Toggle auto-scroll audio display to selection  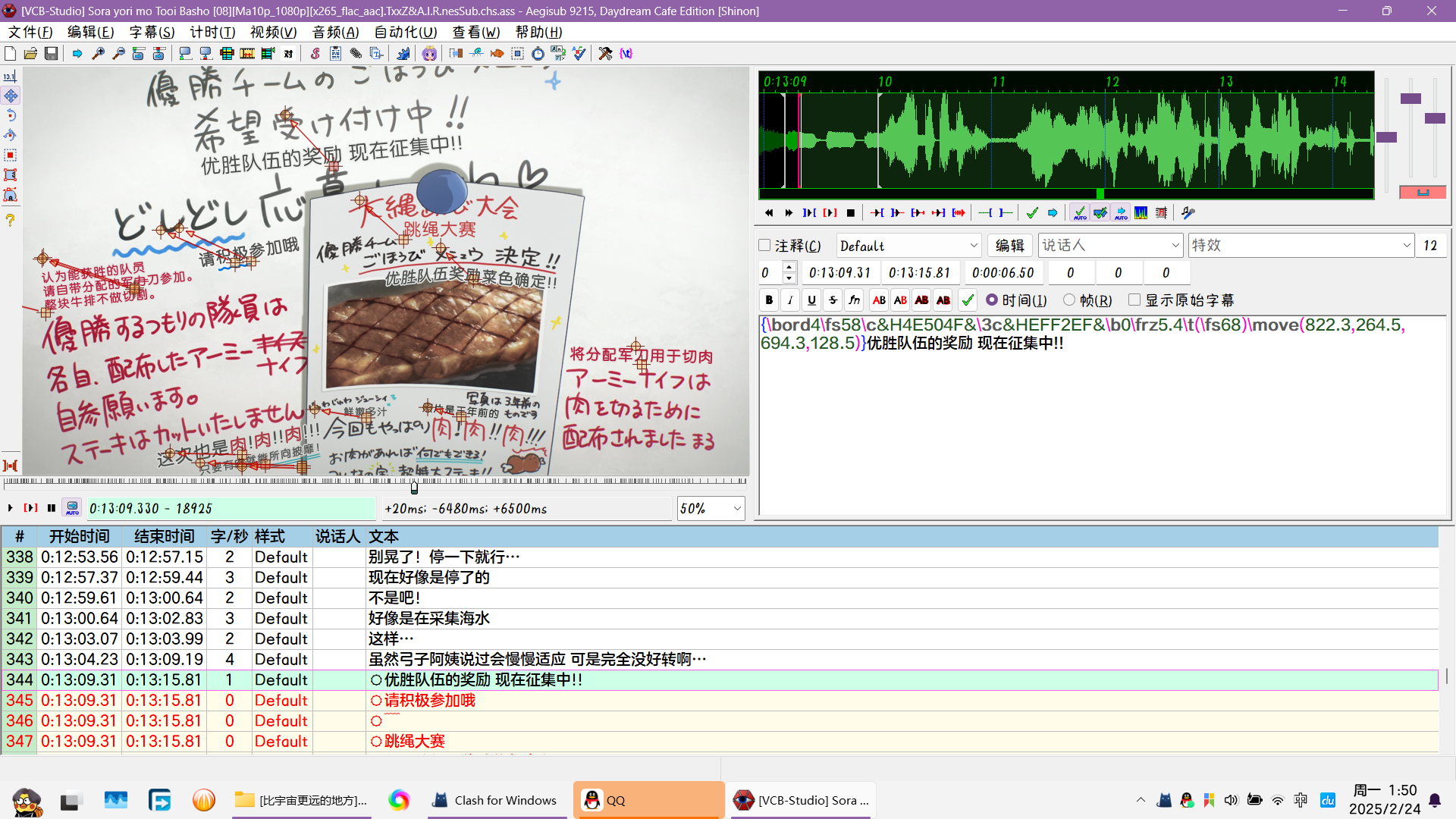(1121, 213)
